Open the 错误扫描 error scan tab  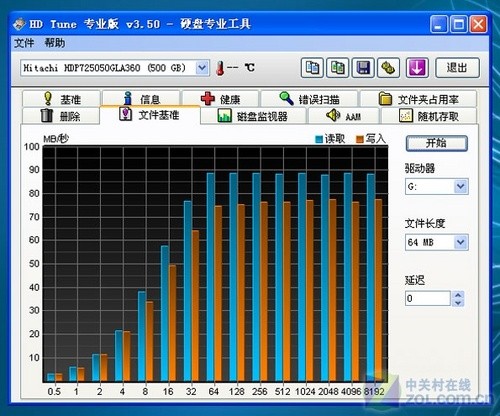click(x=309, y=99)
